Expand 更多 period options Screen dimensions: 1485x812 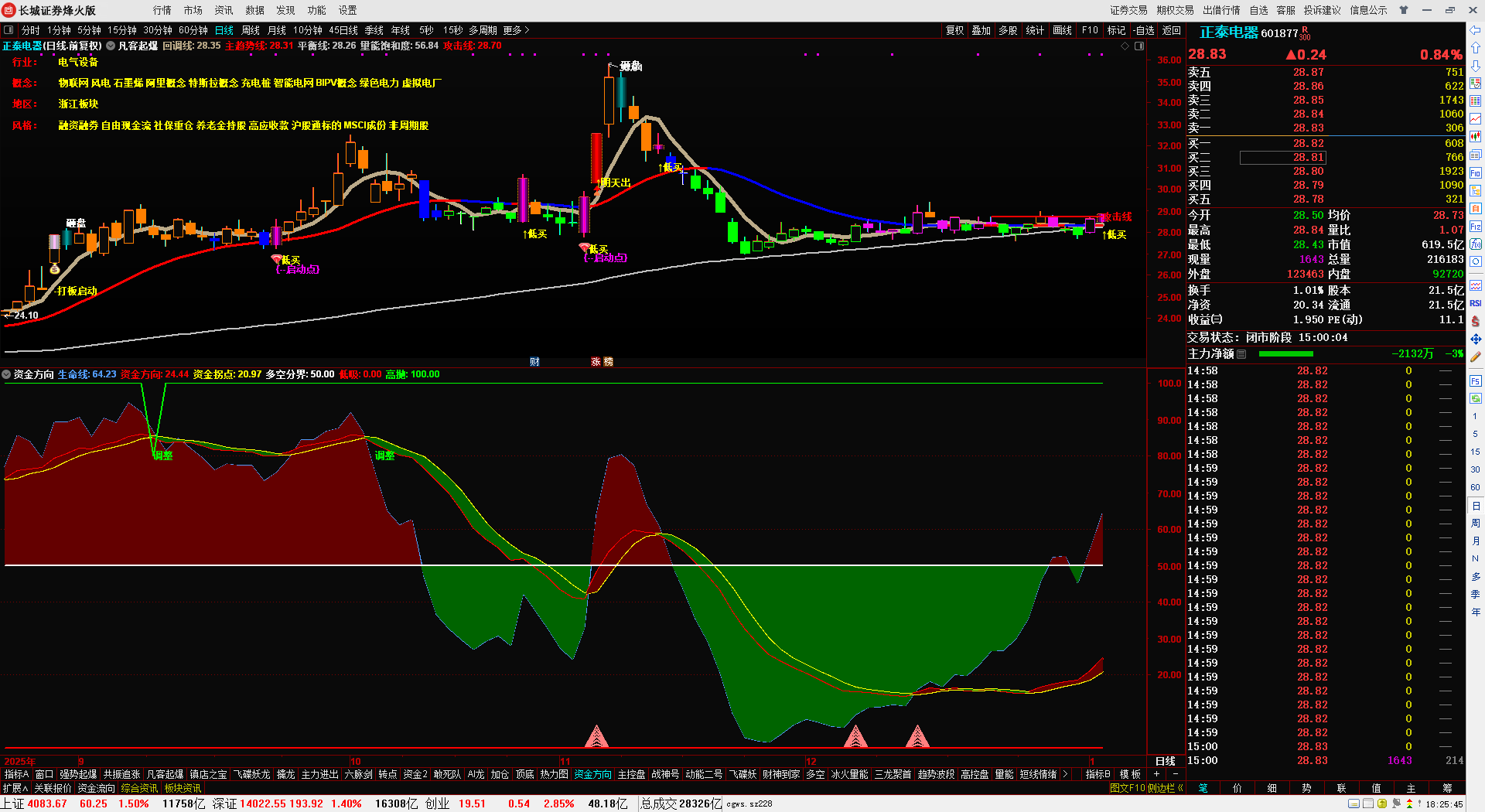pos(516,30)
